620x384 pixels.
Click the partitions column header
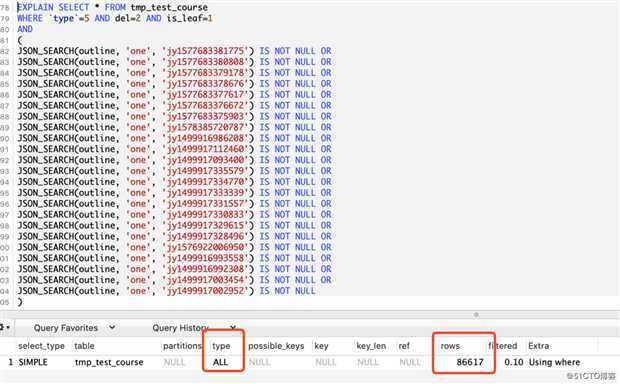182,346
